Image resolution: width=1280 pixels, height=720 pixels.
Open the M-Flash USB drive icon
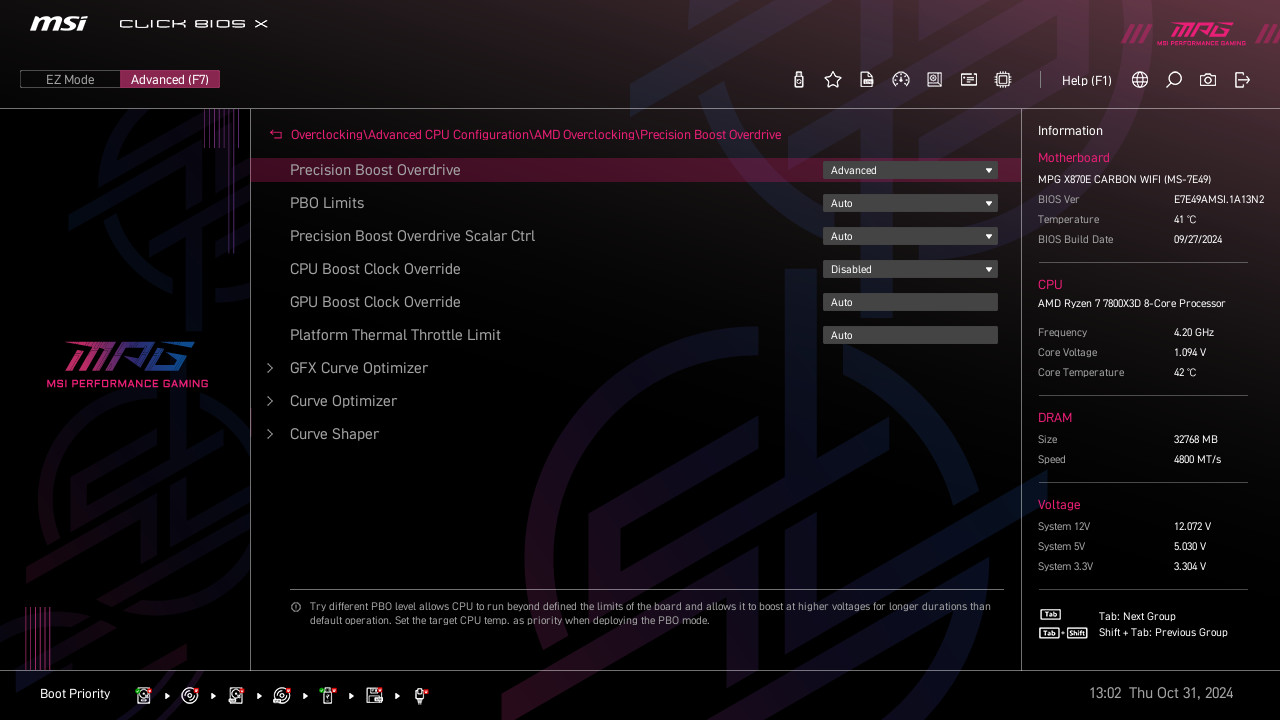point(798,80)
